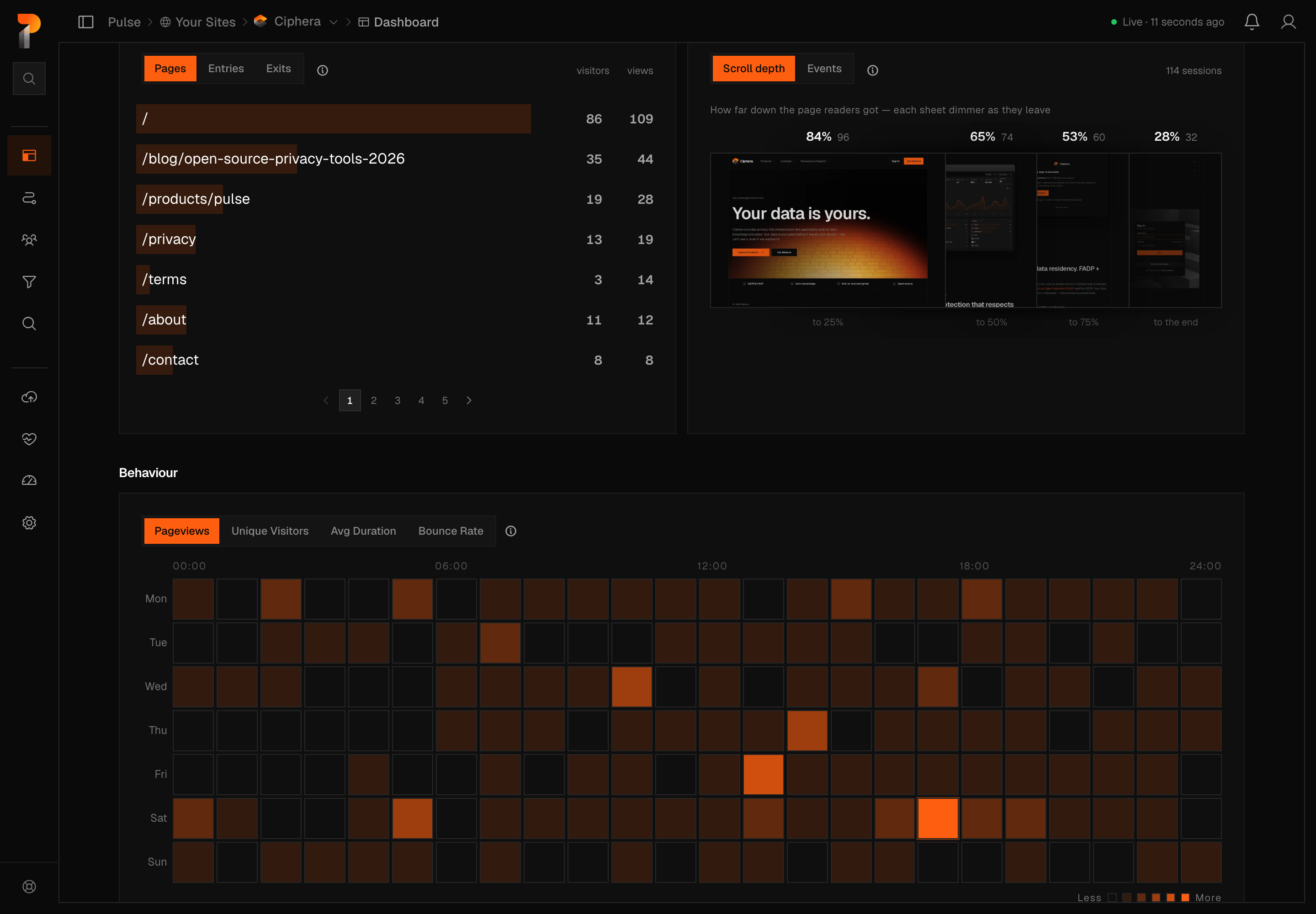Go to the previous page of the pages list
Viewport: 1316px width, 914px height.
coord(326,400)
